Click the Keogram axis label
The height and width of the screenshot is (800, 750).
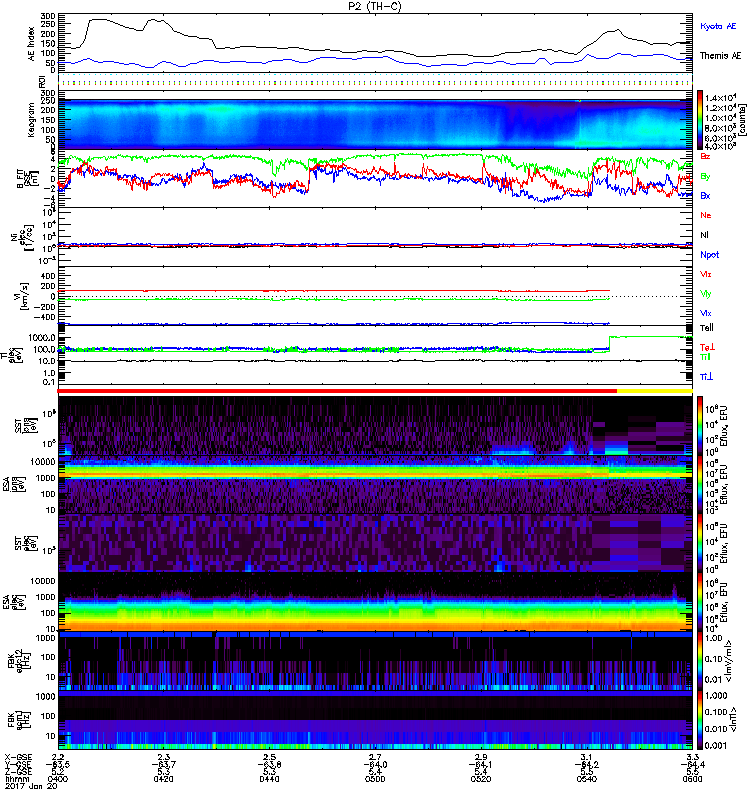pos(32,120)
